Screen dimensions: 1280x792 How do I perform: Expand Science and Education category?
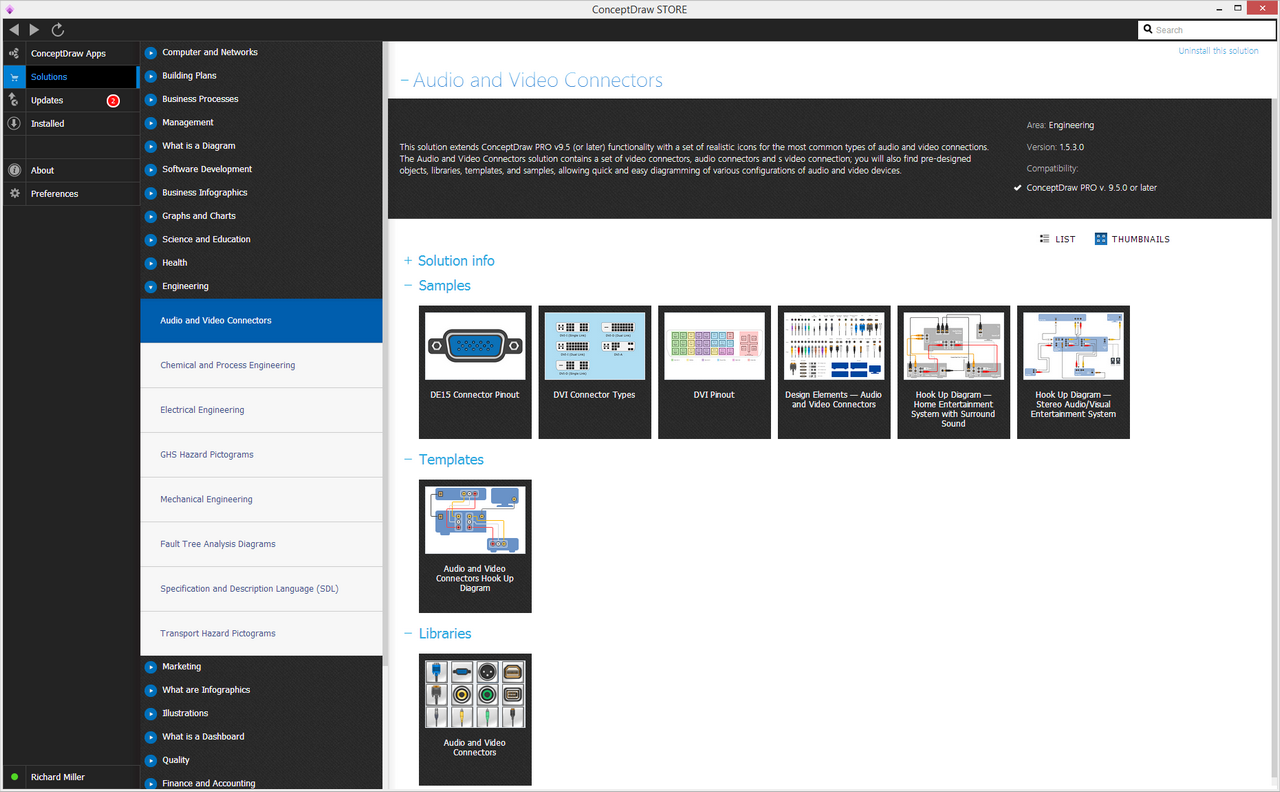pyautogui.click(x=151, y=239)
